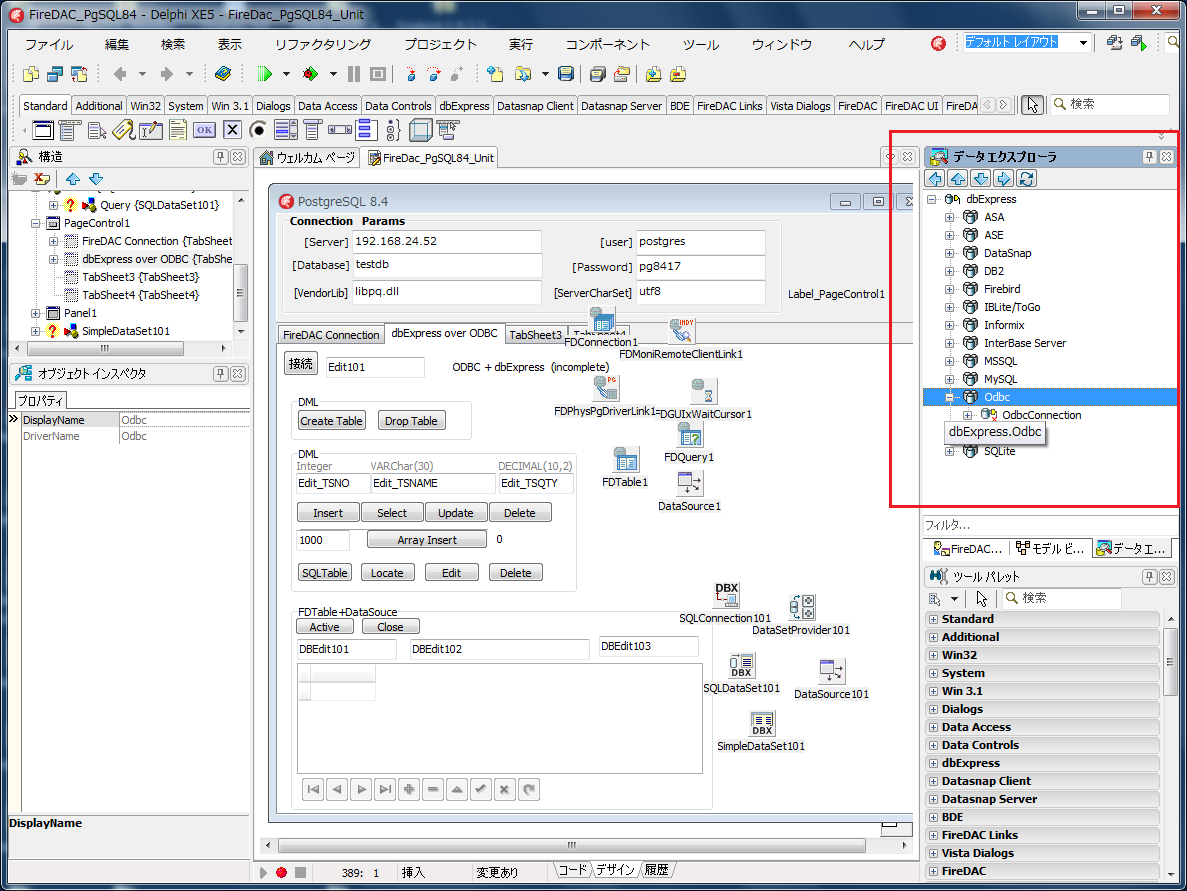Image resolution: width=1187 pixels, height=891 pixels.
Task: Click the Array Insert button
Action: (x=427, y=540)
